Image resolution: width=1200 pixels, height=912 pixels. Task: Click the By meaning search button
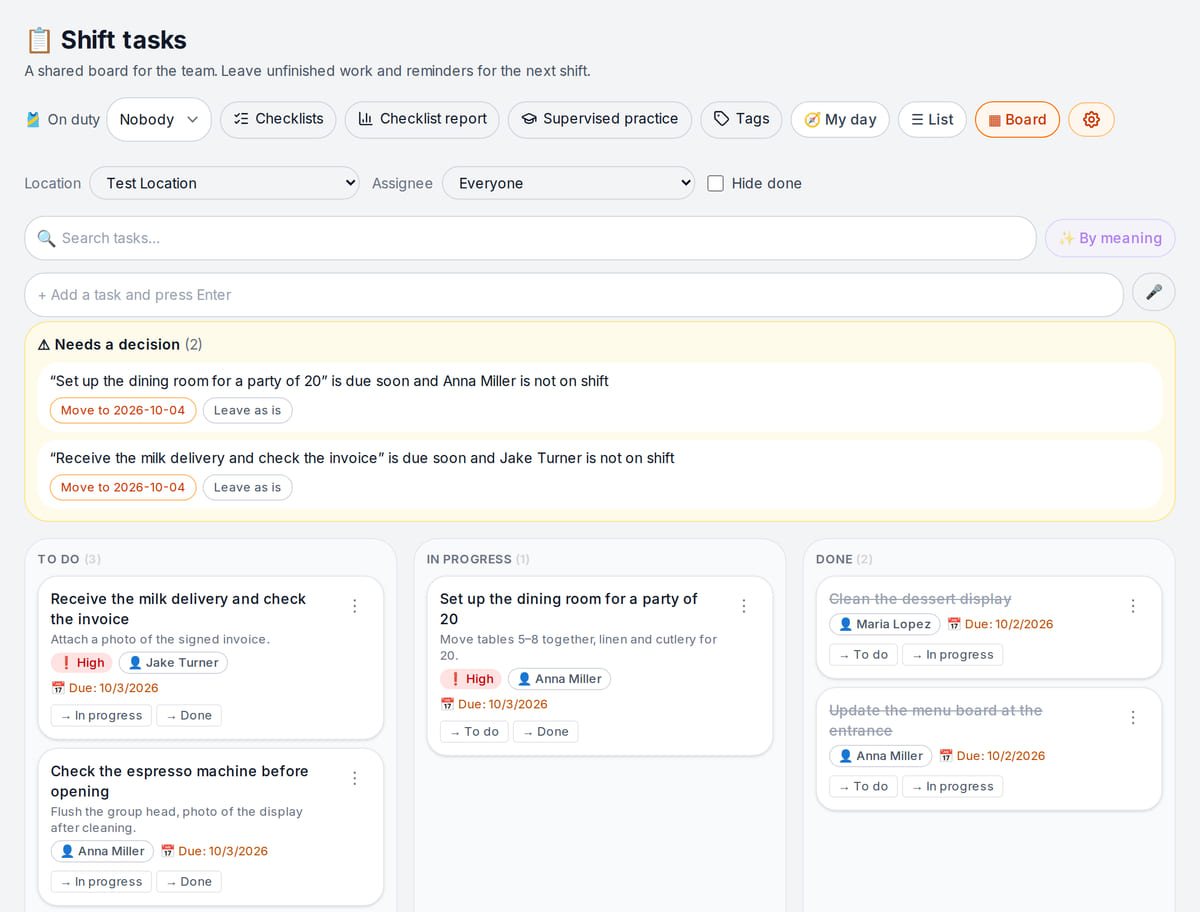pyautogui.click(x=1110, y=238)
